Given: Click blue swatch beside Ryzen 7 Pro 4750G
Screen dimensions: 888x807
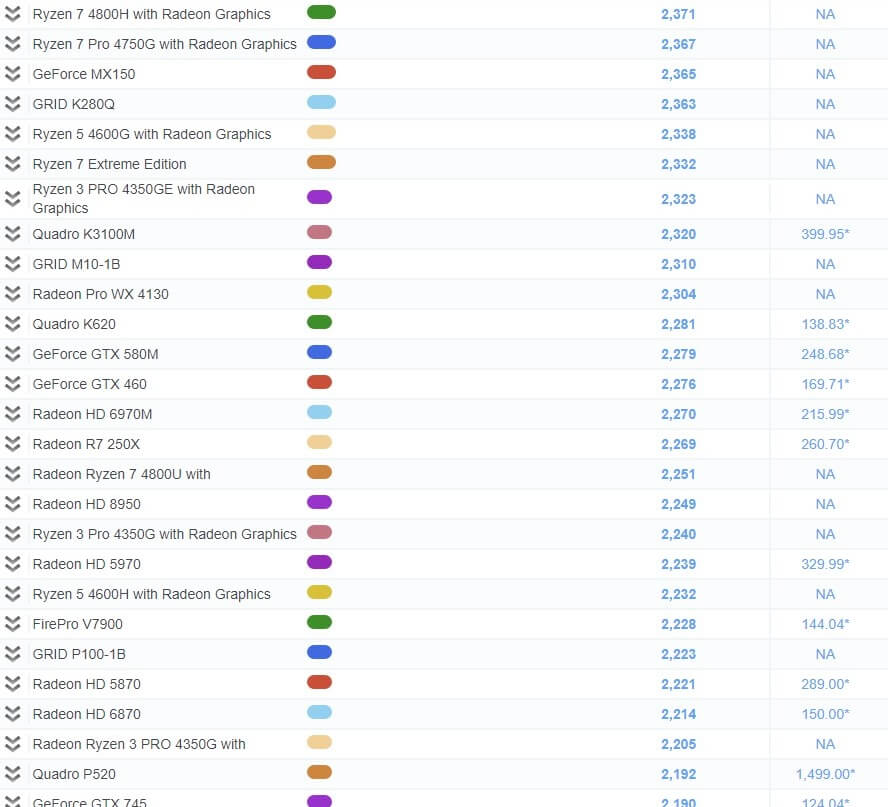Looking at the screenshot, I should tap(321, 42).
